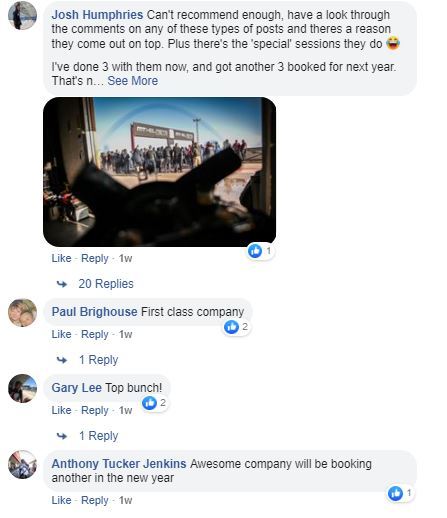View thumbs-up reactions on Gary Lee's comment
The image size is (447, 518).
154,403
